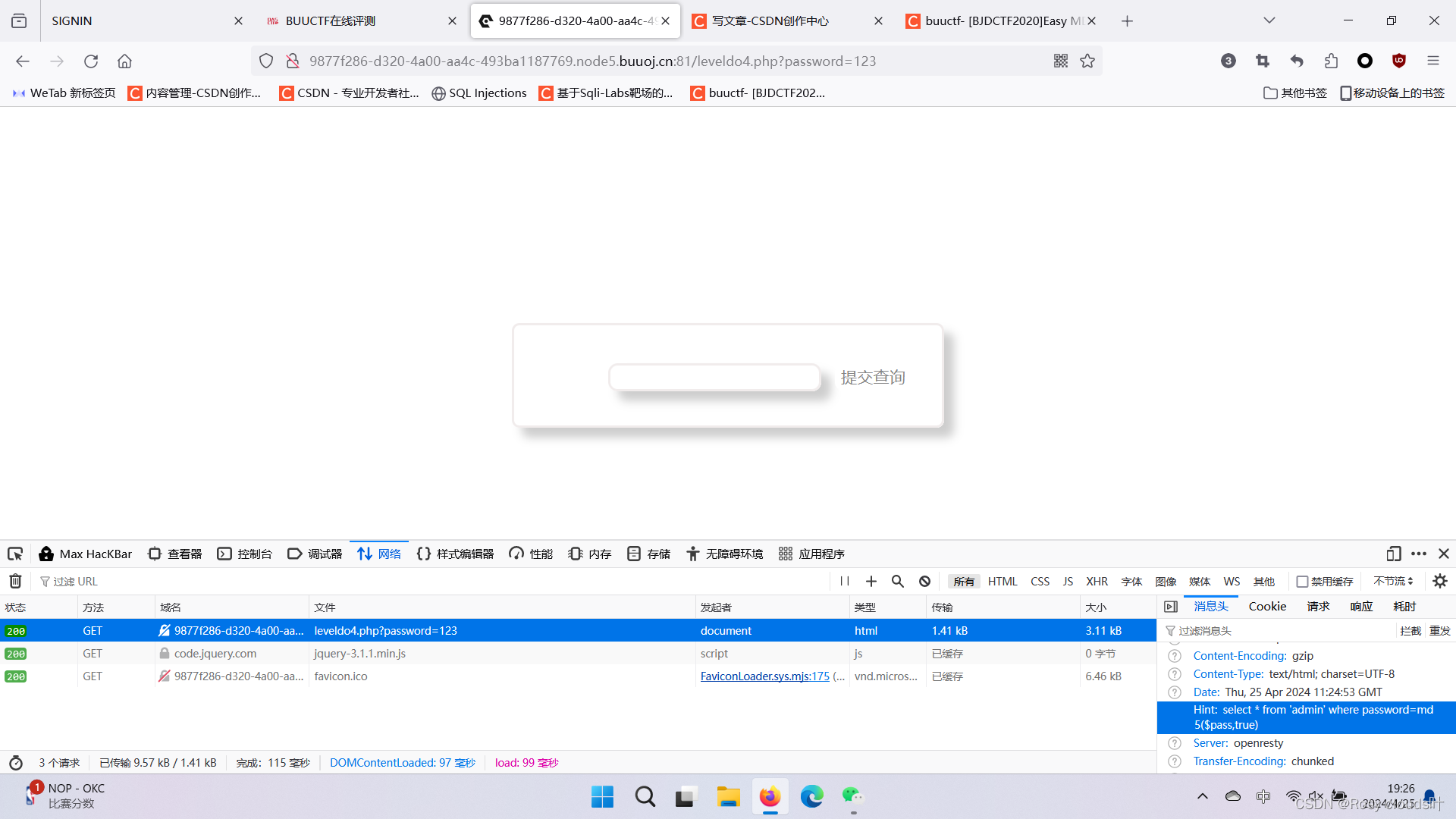The height and width of the screenshot is (819, 1456).
Task: Click the QR code icon in address bar
Action: 1061,61
